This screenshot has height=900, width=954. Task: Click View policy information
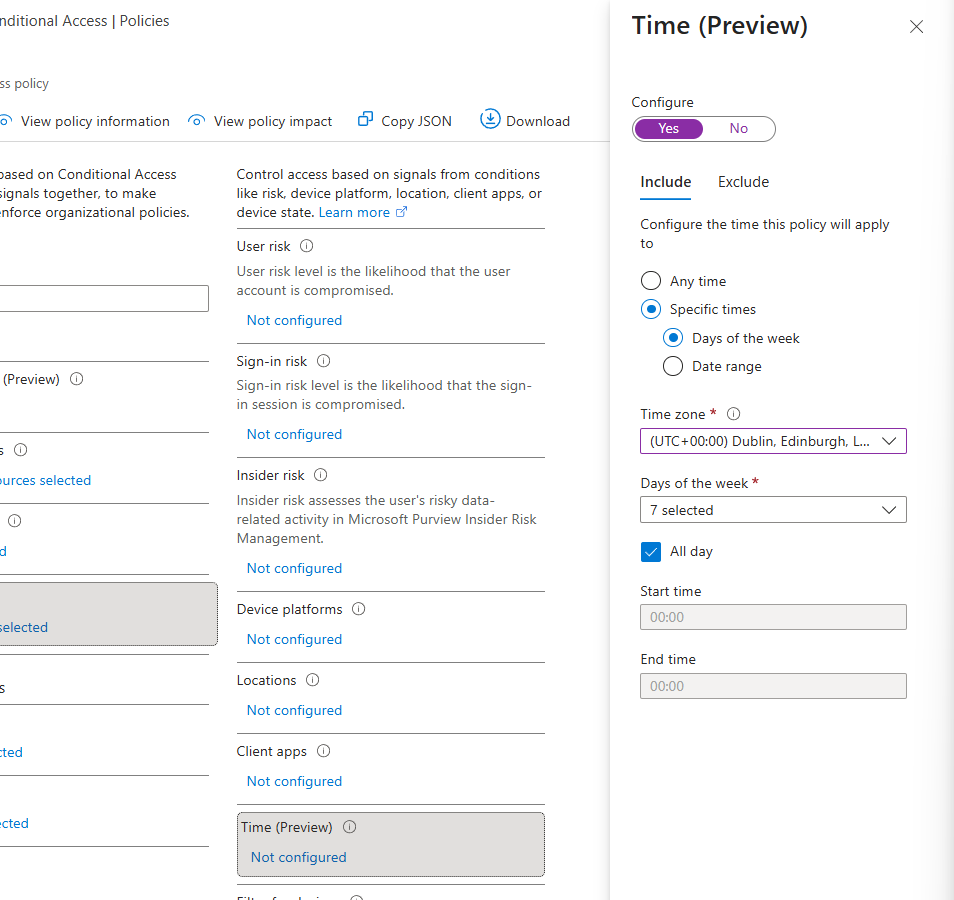(95, 121)
